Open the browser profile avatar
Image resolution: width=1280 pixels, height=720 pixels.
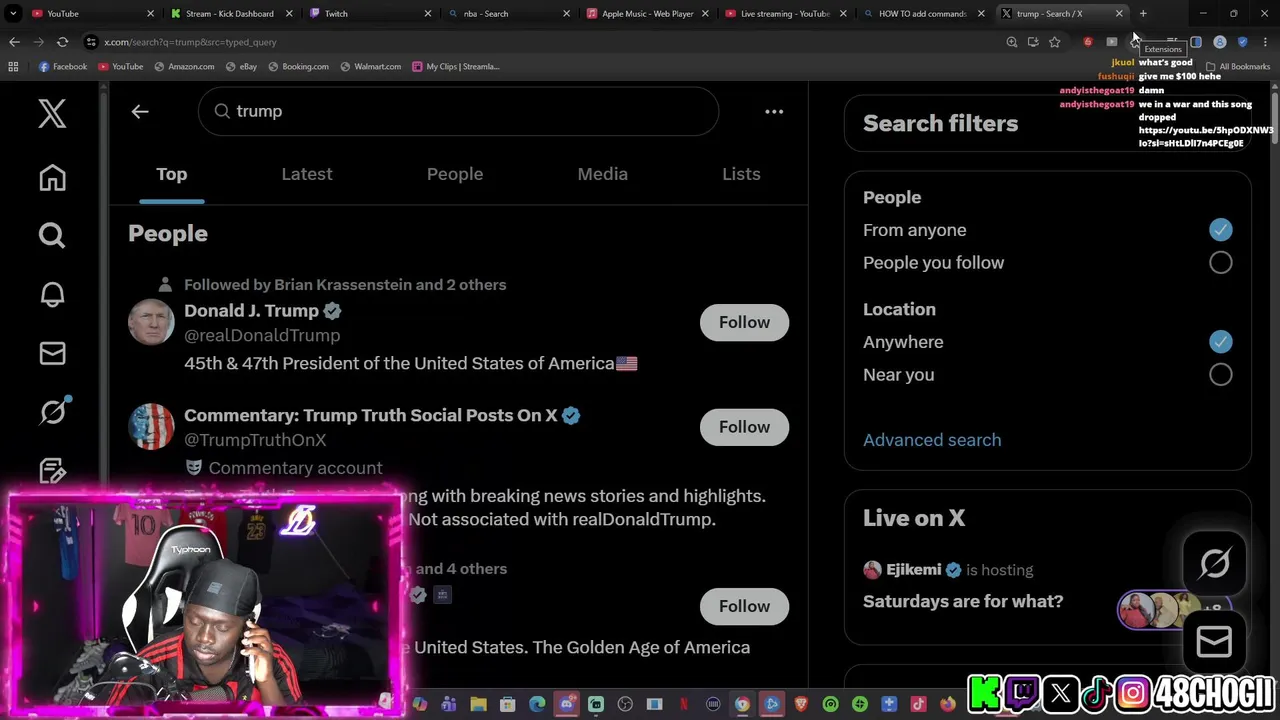coord(1220,42)
